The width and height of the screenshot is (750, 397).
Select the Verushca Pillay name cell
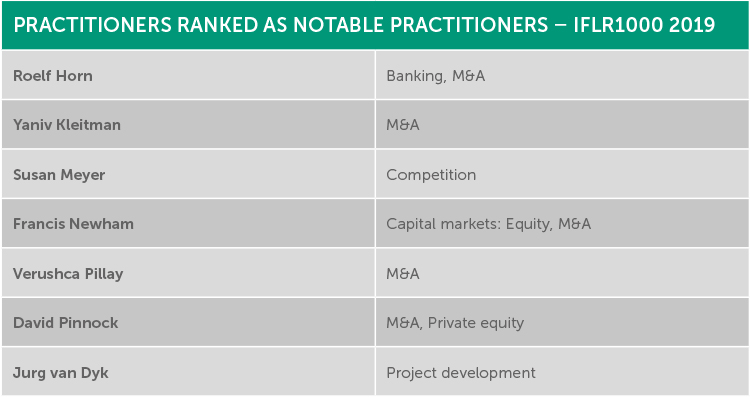(188, 273)
